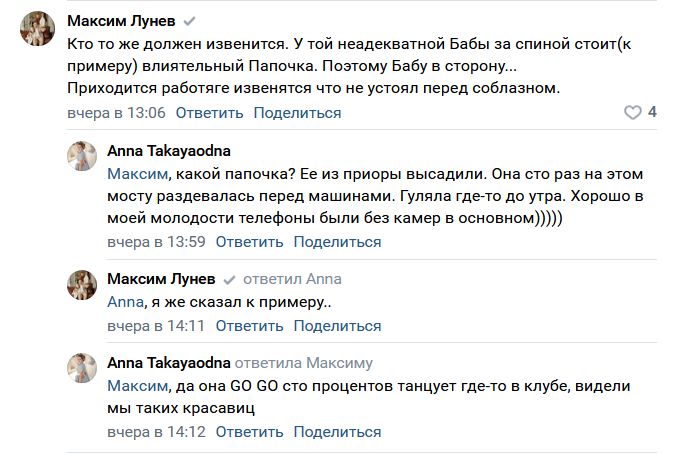Reply to the comment posted вчера в 13:06
This screenshot has width=679, height=454.
click(209, 113)
